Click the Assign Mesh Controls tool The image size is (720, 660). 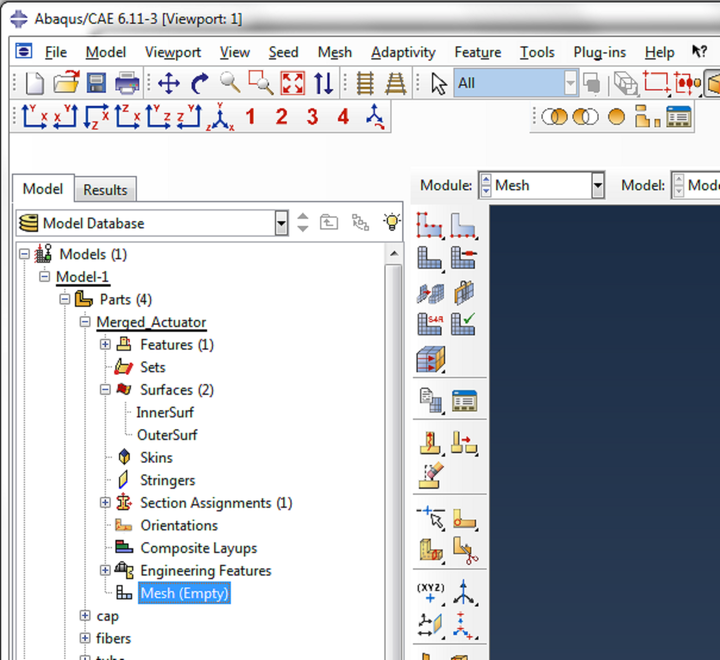point(464,258)
